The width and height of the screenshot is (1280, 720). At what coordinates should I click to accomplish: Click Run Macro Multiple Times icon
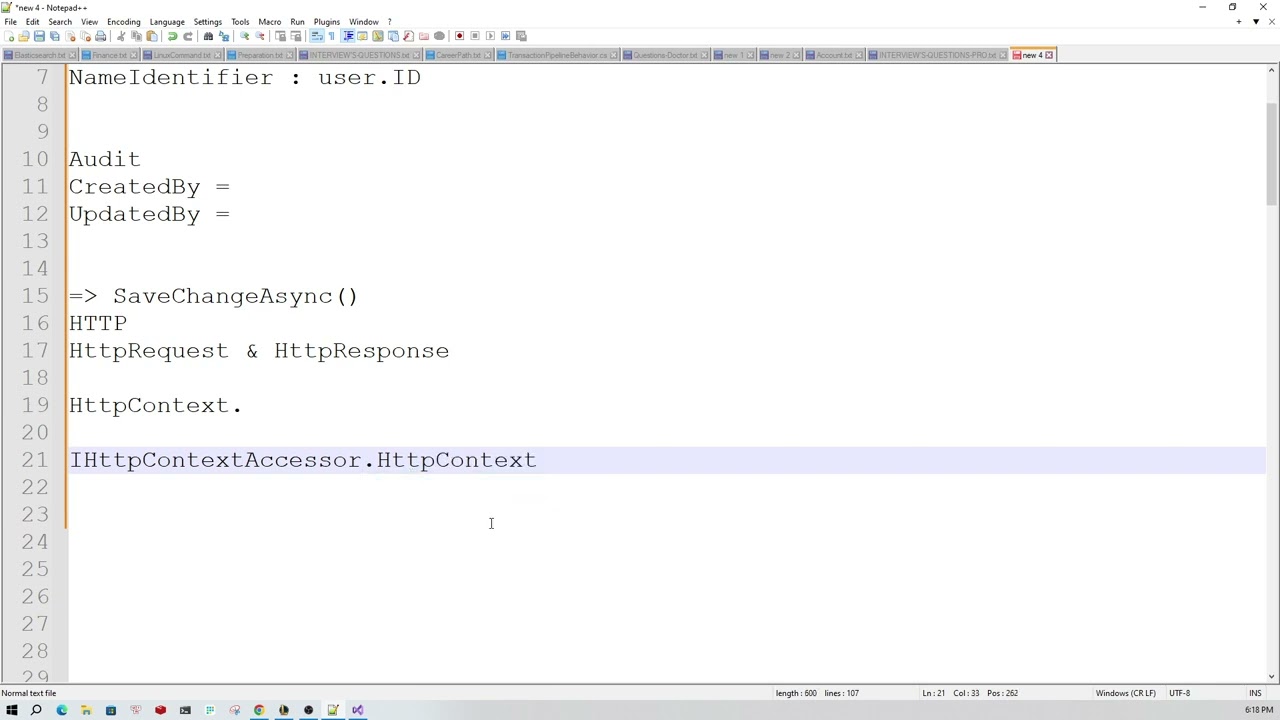coord(505,36)
